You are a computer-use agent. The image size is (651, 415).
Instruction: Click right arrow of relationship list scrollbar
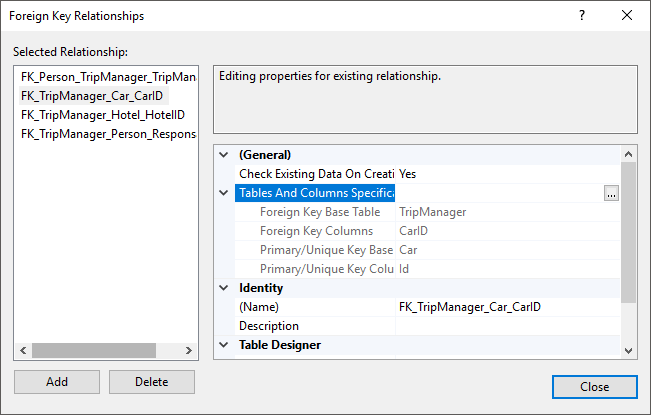click(x=188, y=350)
